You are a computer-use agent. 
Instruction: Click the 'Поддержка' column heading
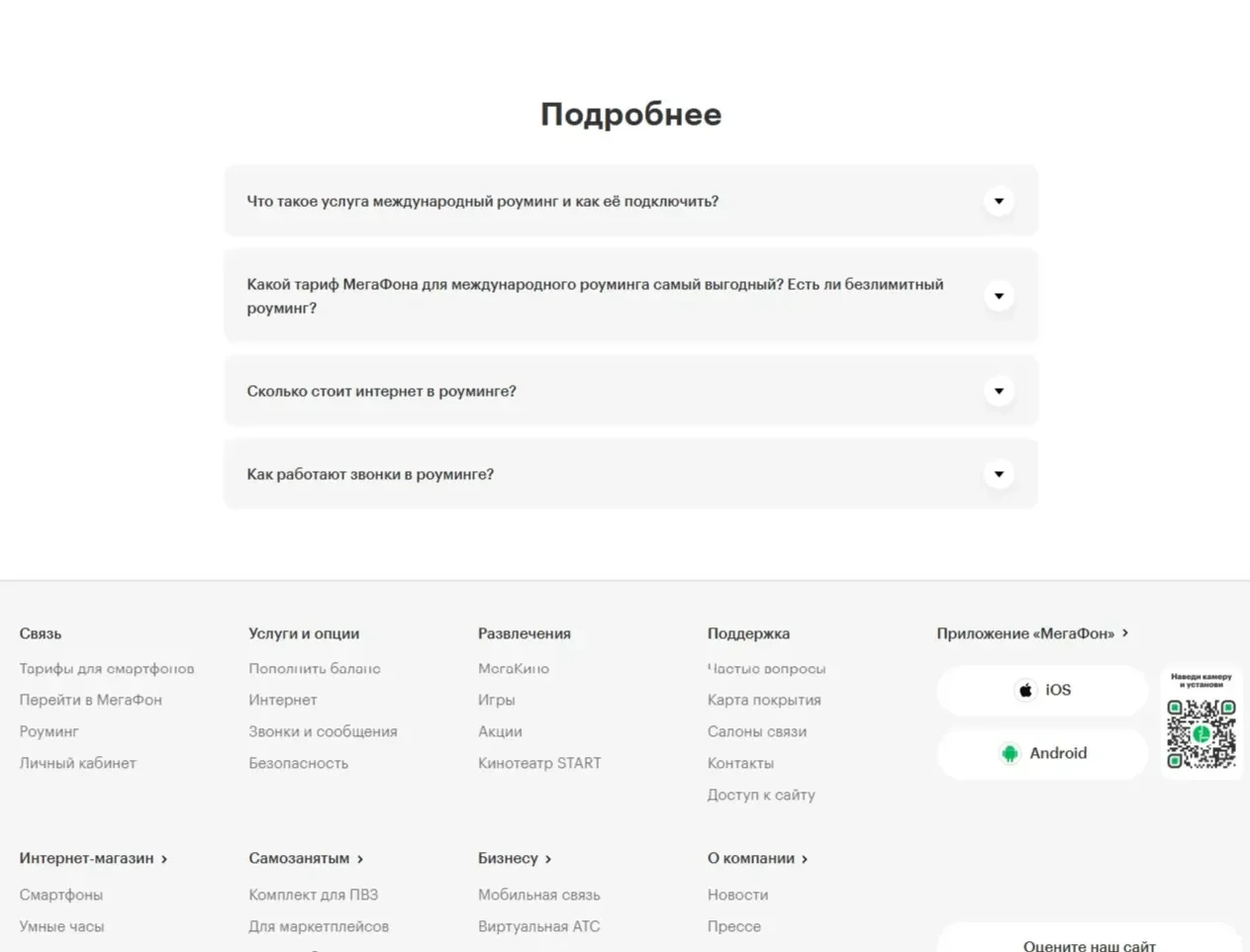click(748, 633)
